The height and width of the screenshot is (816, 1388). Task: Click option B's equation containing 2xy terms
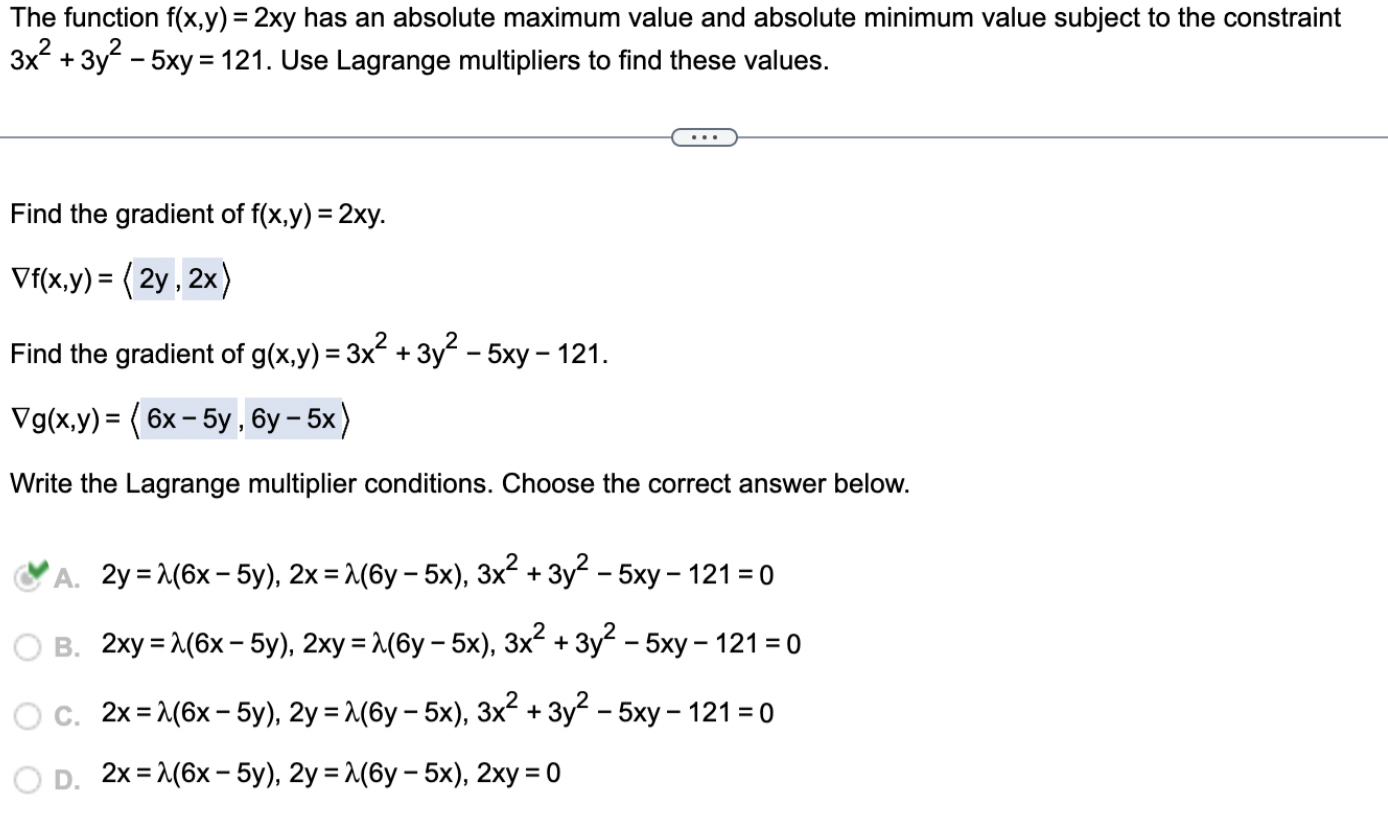pyautogui.click(x=450, y=641)
